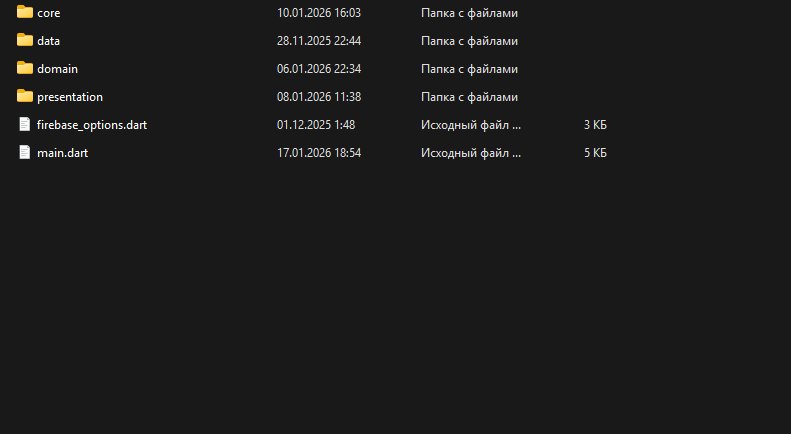Select the presentation folder name

tap(70, 97)
